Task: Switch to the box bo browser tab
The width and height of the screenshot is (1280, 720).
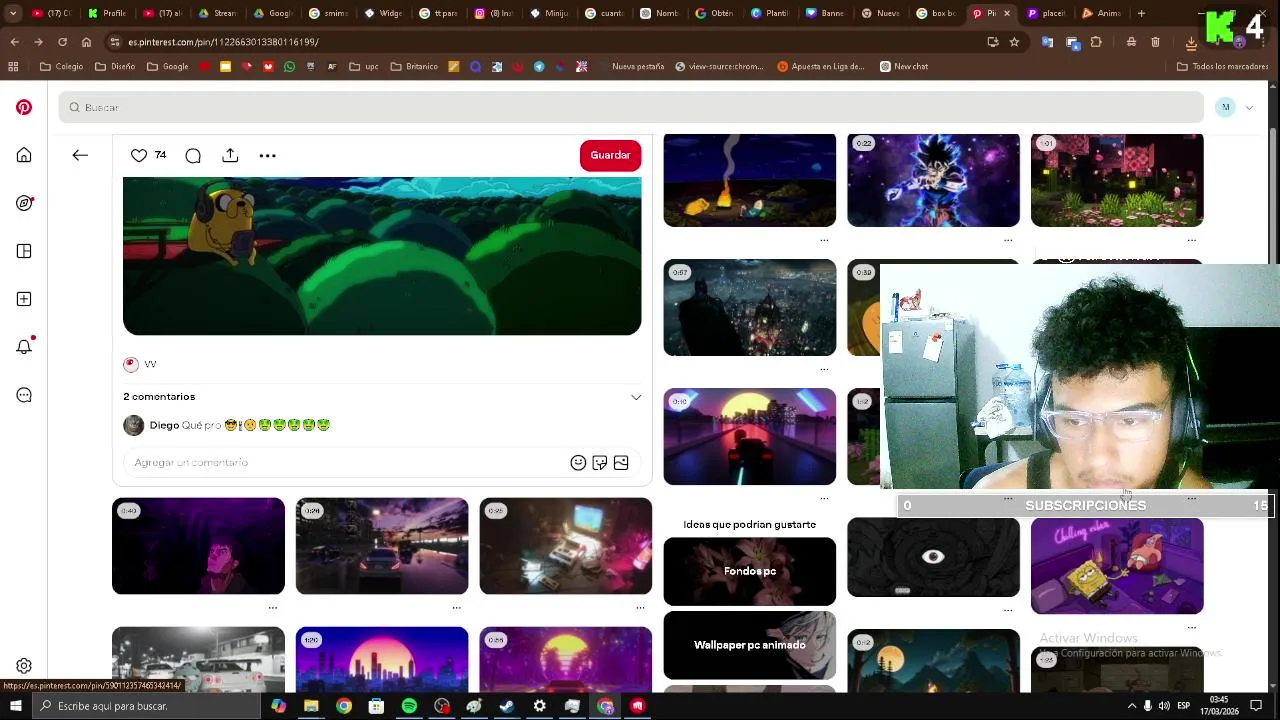Action: [x=936, y=13]
